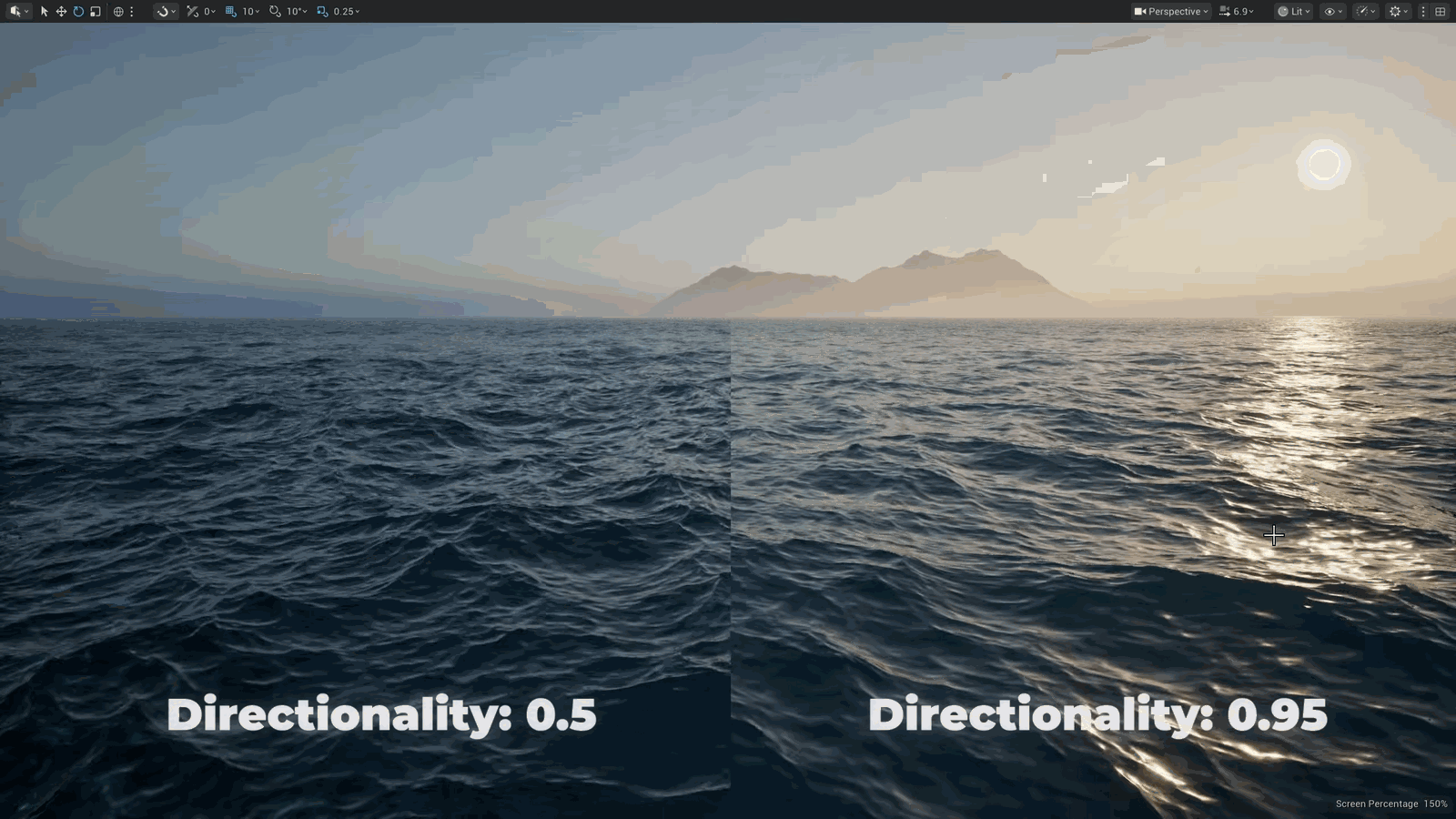Toggle surface snapping icon
Viewport: 1456px width, 819px height.
coord(192,12)
